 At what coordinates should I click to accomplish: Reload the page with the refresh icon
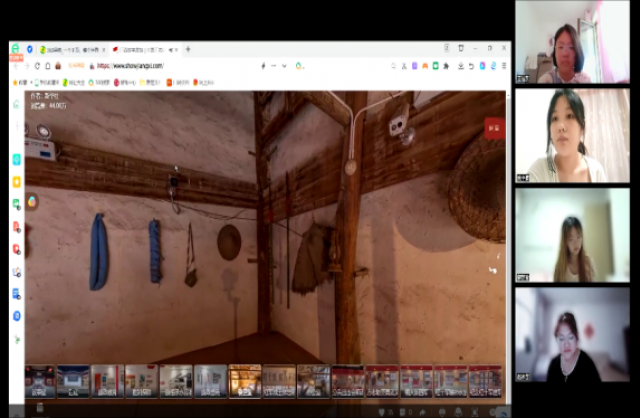[x=37, y=66]
